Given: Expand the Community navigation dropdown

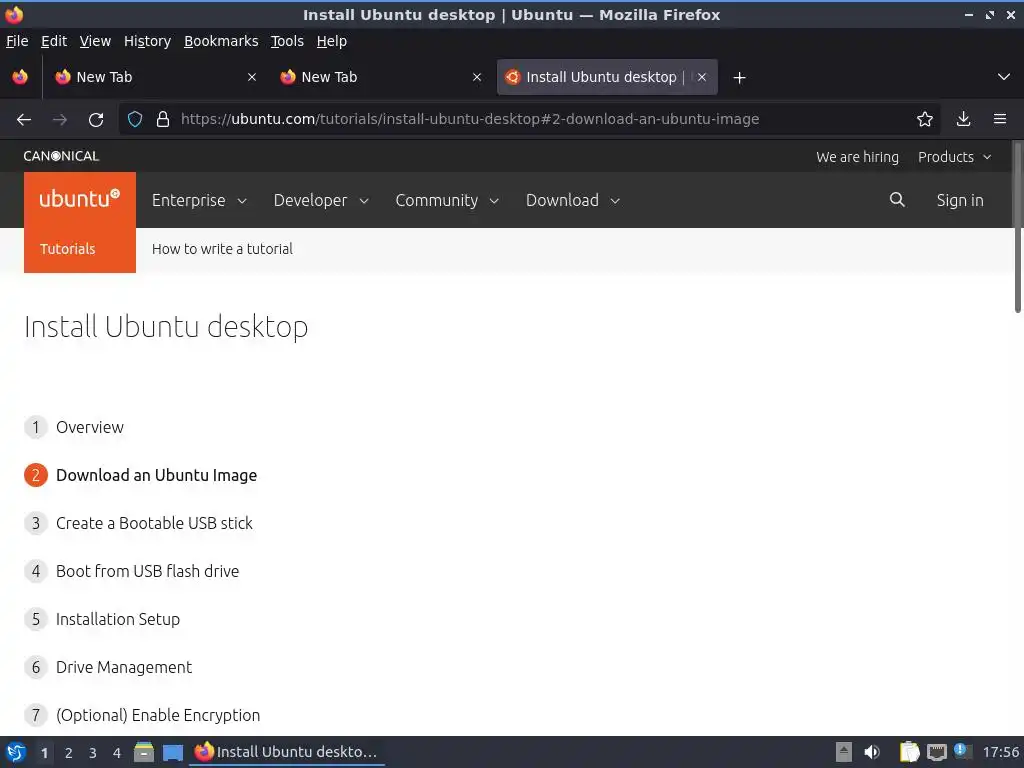Looking at the screenshot, I should click(x=447, y=200).
